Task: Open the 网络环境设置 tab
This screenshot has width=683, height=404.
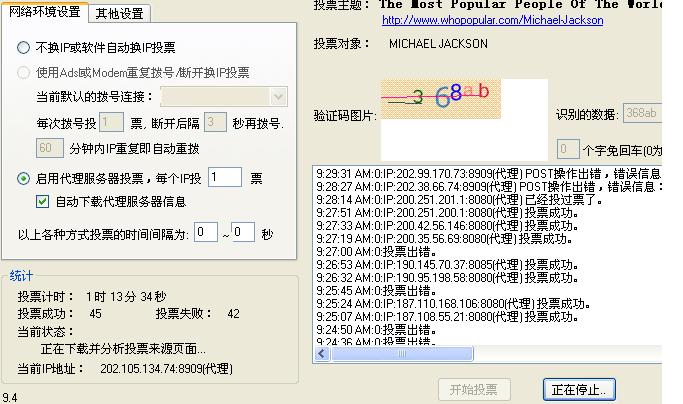Action: [x=44, y=12]
